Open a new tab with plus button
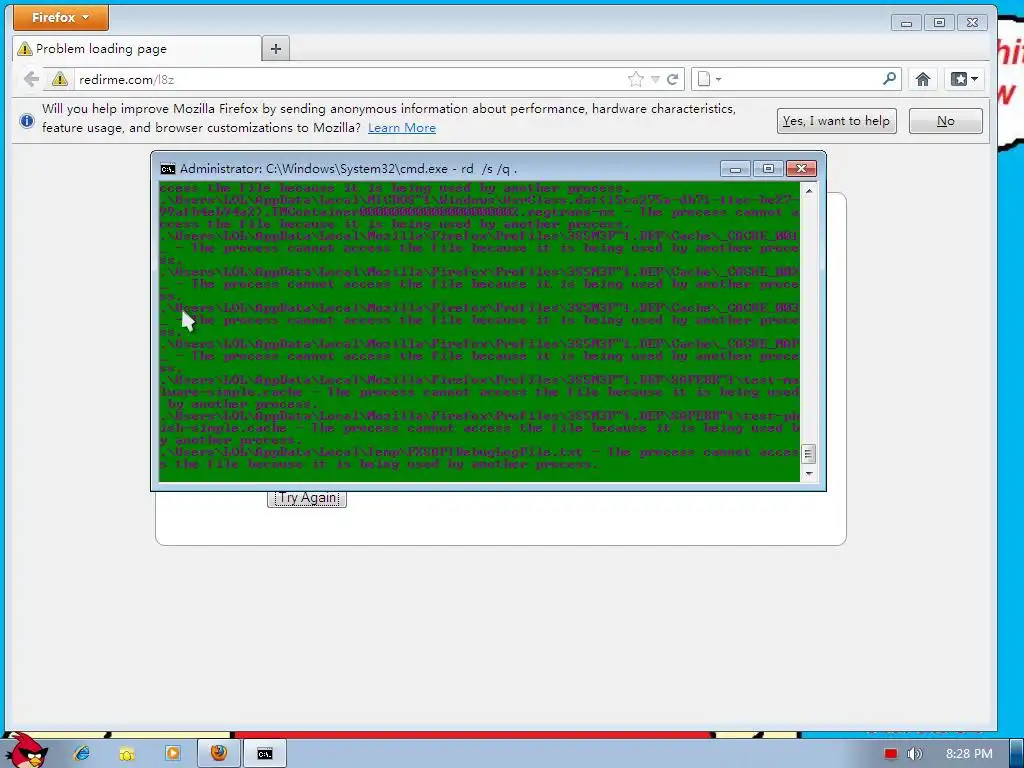The width and height of the screenshot is (1024, 768). click(x=276, y=48)
